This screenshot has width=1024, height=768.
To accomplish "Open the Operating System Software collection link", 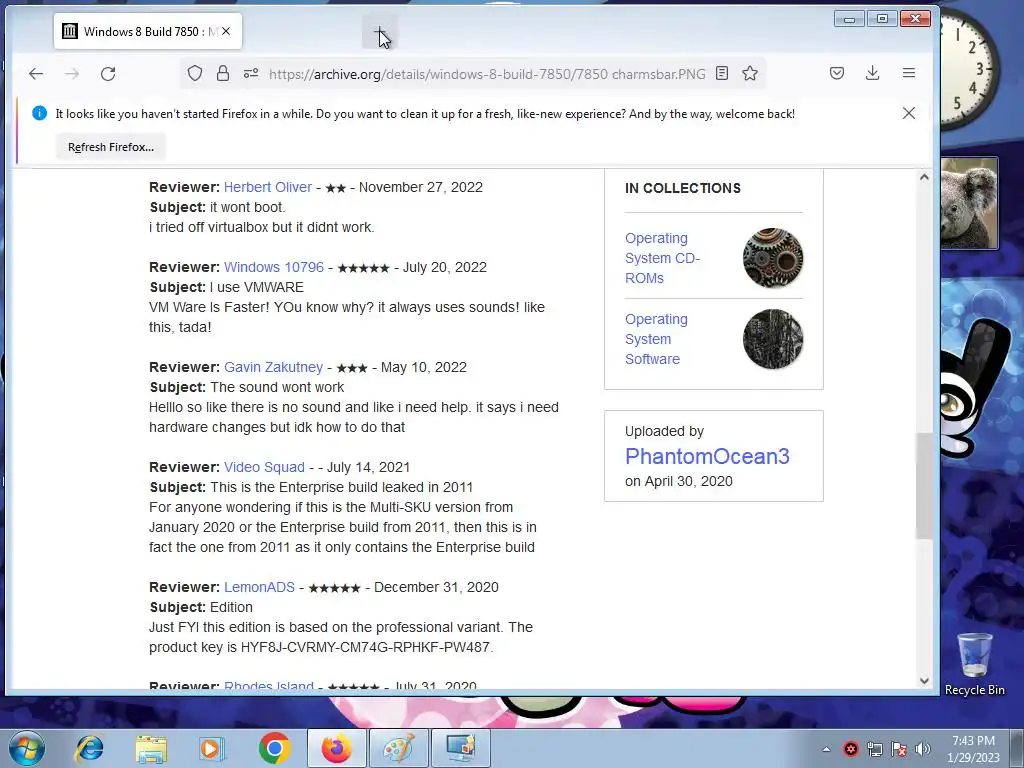I will (656, 339).
